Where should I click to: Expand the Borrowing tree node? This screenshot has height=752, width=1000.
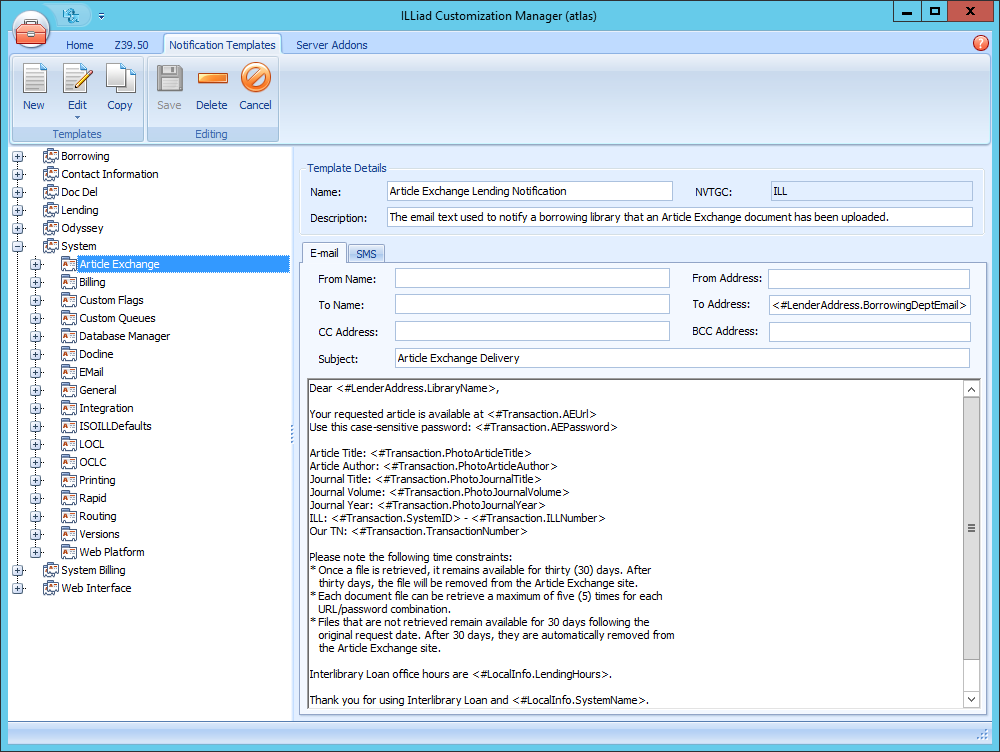coord(18,156)
